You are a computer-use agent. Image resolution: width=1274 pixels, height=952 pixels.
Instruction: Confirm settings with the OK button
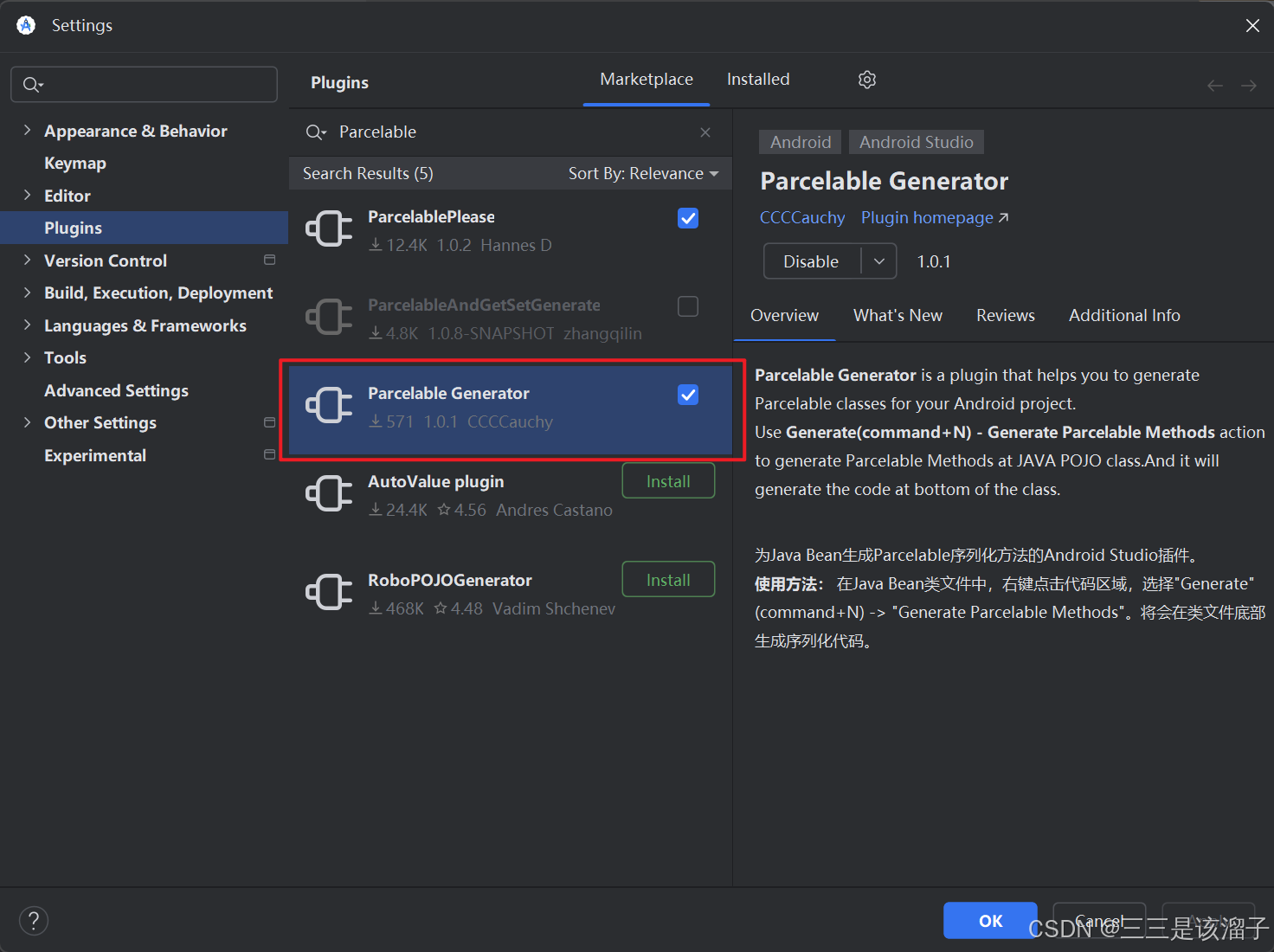tap(990, 921)
